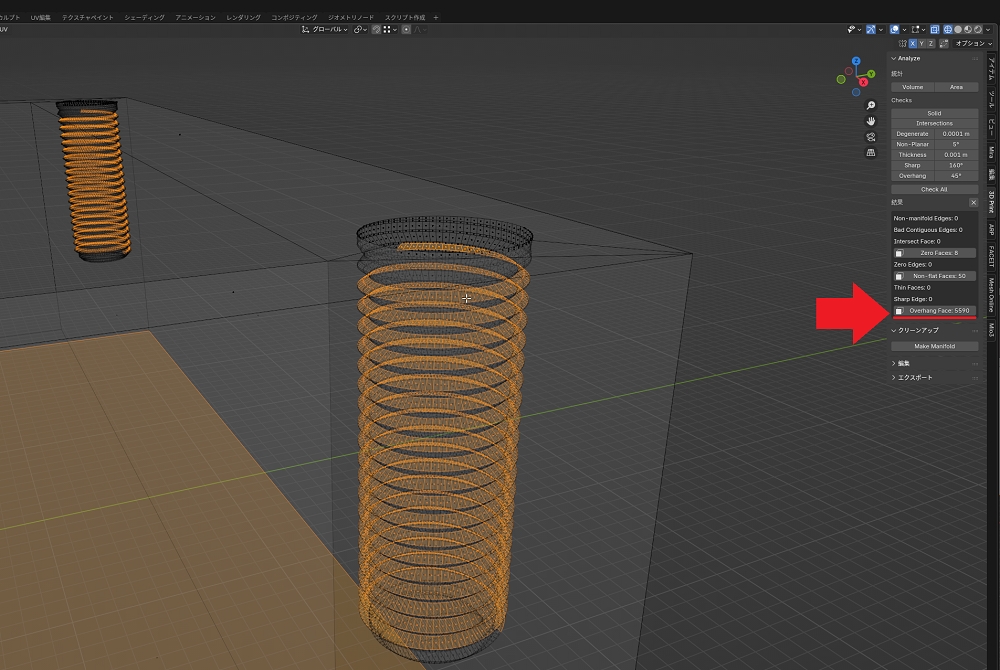Click the pan view hand icon
The width and height of the screenshot is (1000, 670).
(x=871, y=121)
